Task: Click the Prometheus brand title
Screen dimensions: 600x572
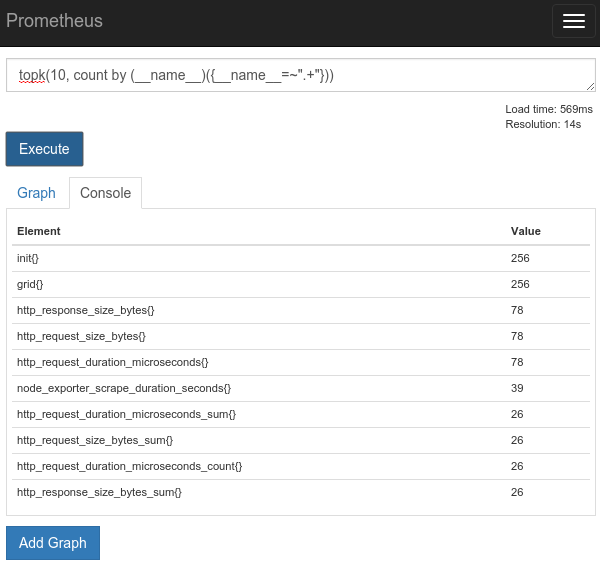Action: tap(54, 21)
